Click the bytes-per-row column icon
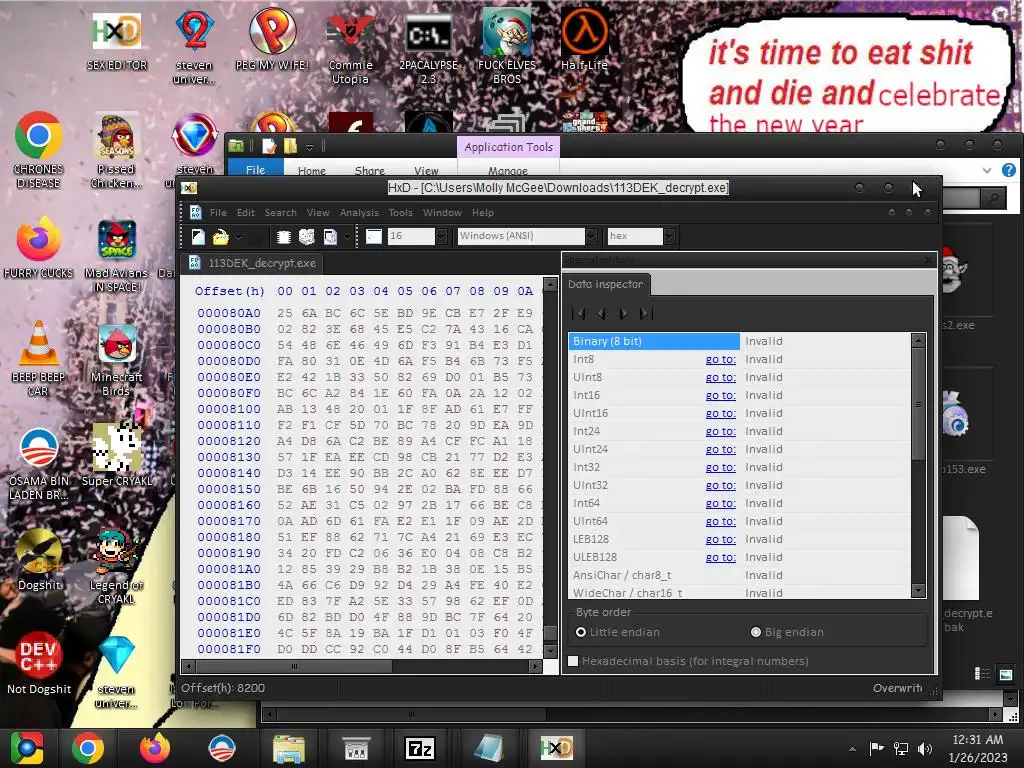Screen dimensions: 1024x768 pos(374,236)
